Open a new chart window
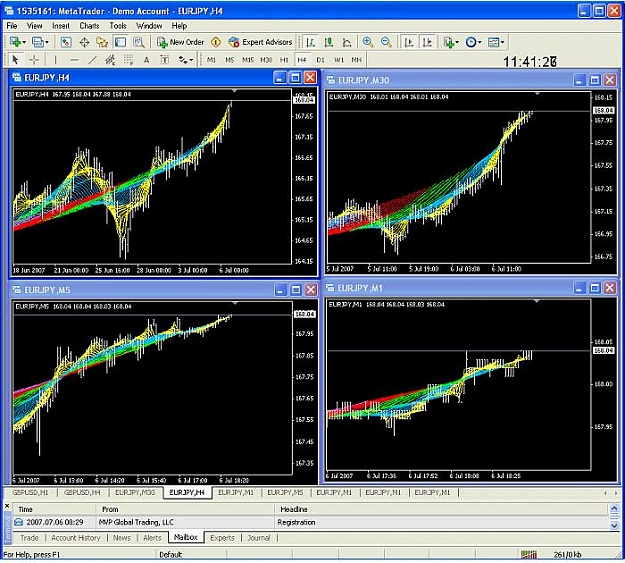This screenshot has height=563, width=625. 15,42
